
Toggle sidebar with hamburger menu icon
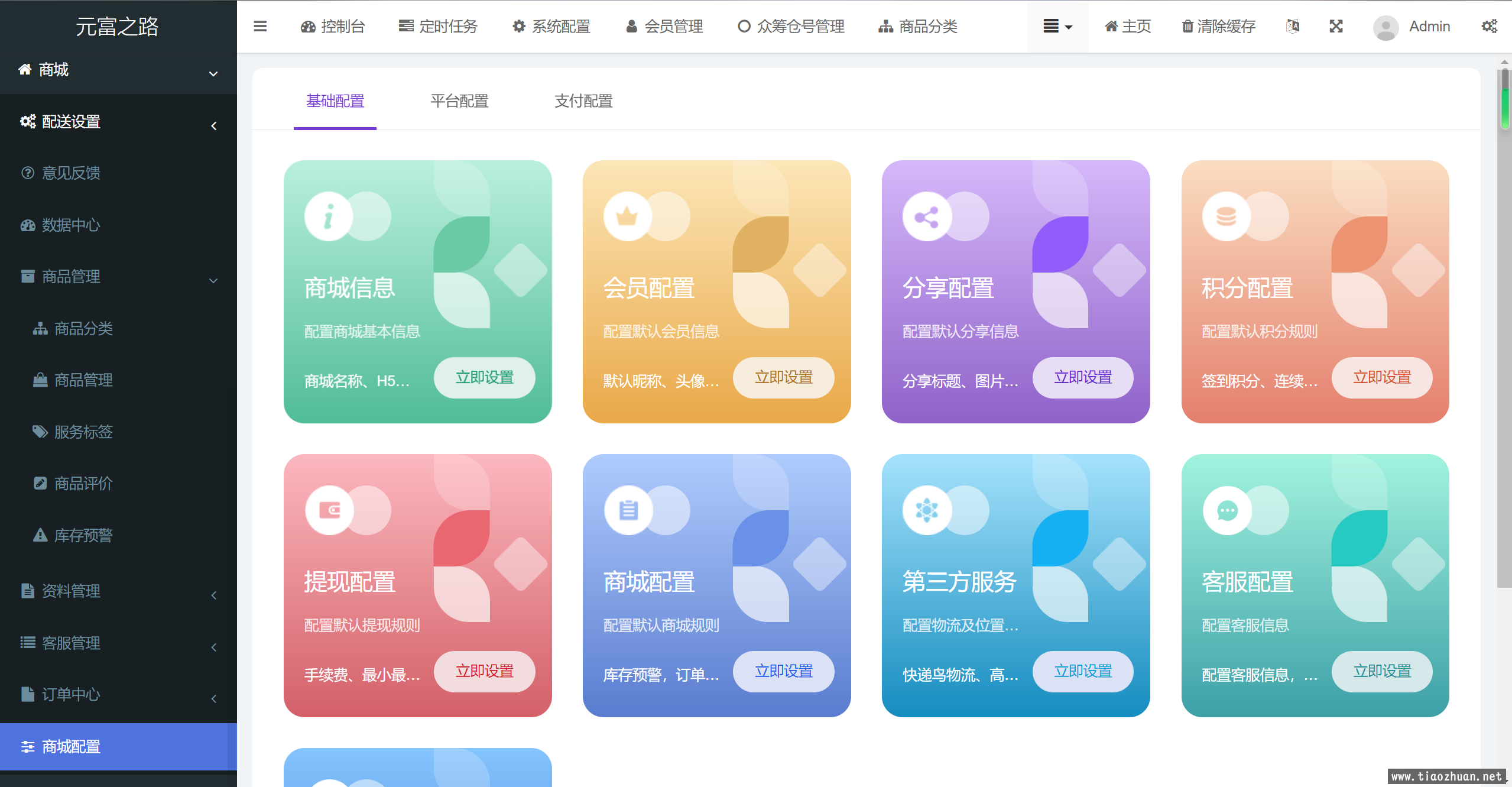coord(260,27)
